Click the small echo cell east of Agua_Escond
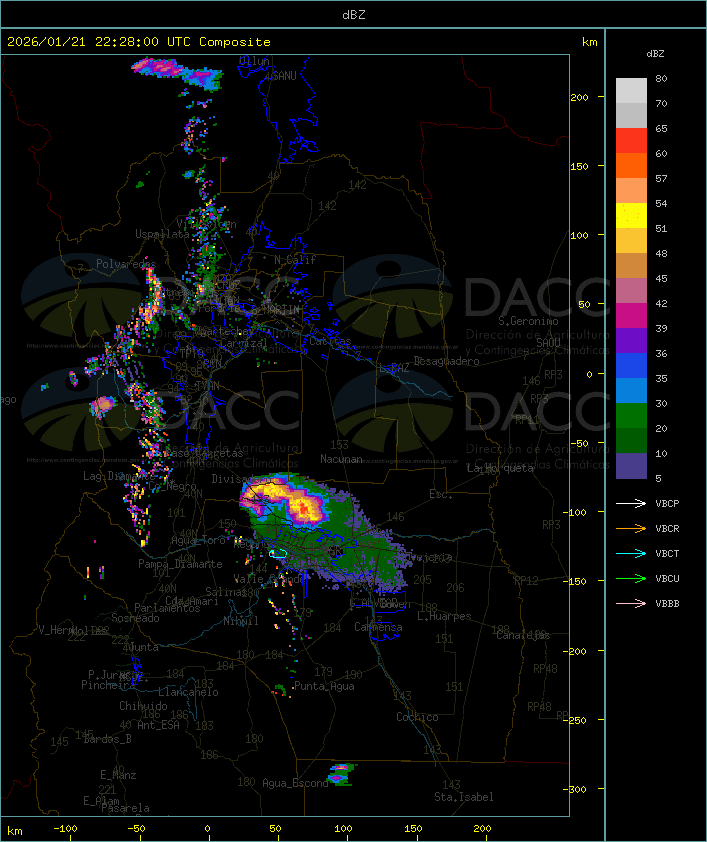The height and width of the screenshot is (842, 707). [x=341, y=774]
